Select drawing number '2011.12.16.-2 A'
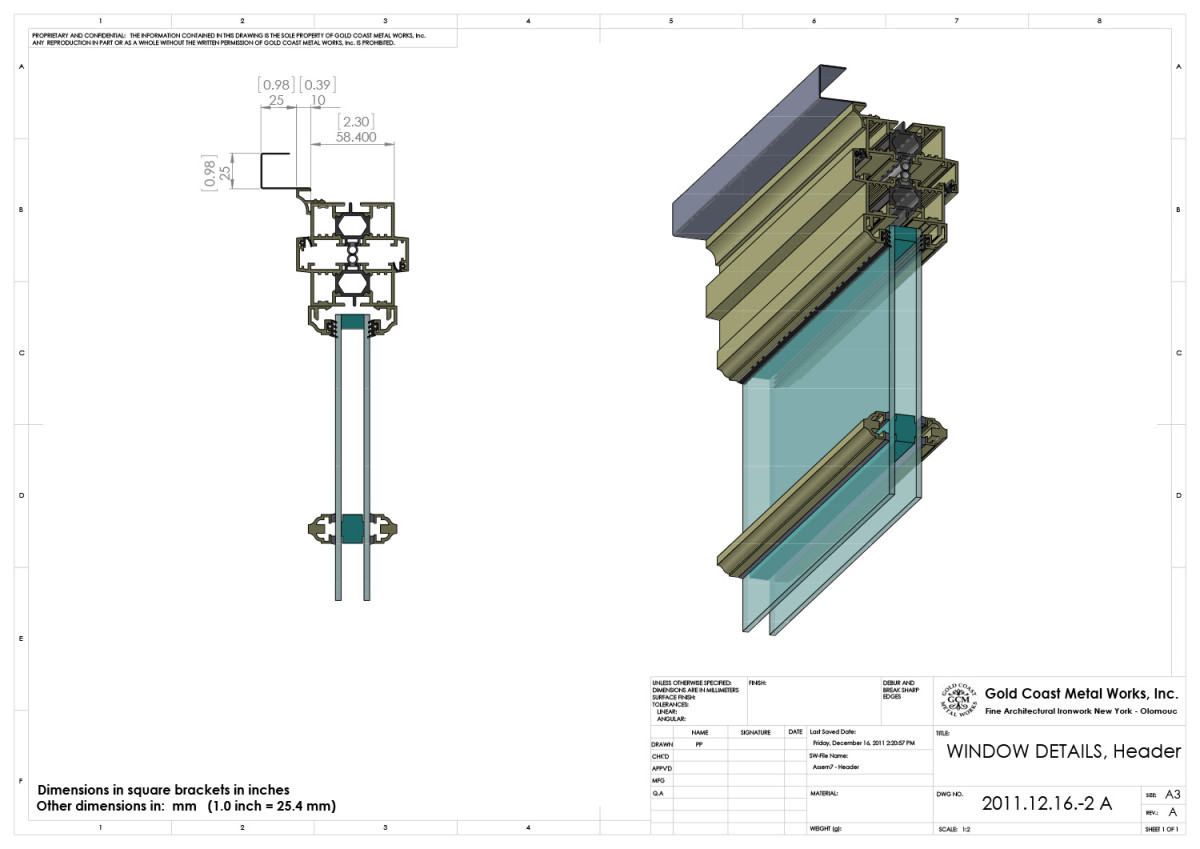 point(1046,802)
